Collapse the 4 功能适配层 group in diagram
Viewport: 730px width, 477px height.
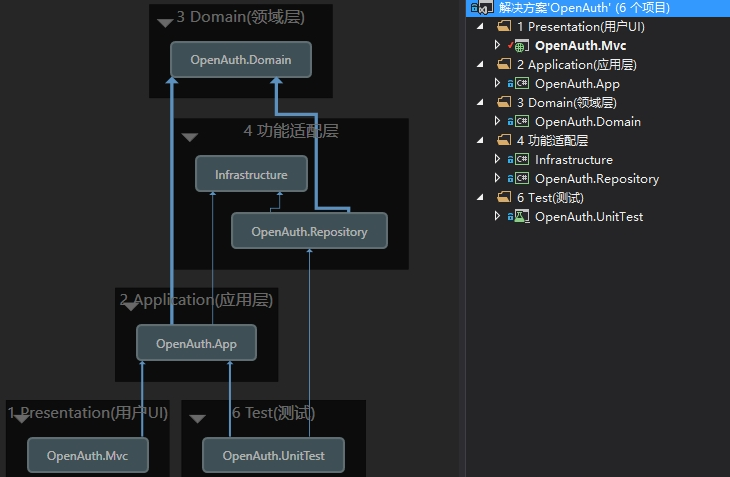coord(190,136)
